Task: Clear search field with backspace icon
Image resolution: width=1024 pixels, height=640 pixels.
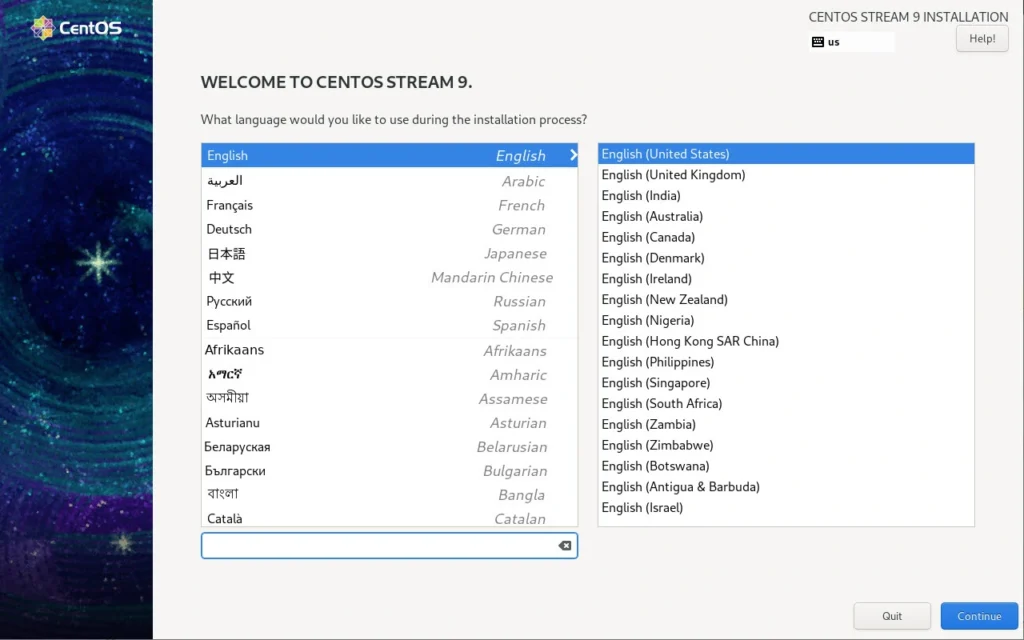Action: point(564,546)
